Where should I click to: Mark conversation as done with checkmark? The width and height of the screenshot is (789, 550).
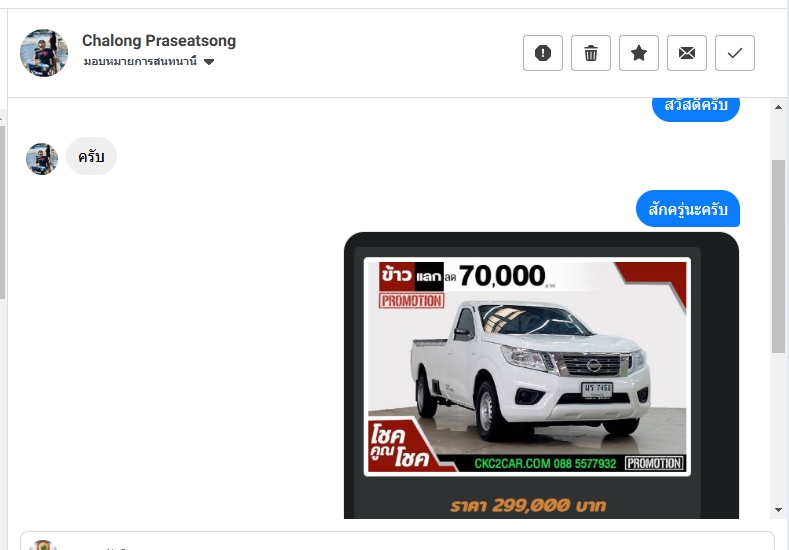click(x=735, y=53)
